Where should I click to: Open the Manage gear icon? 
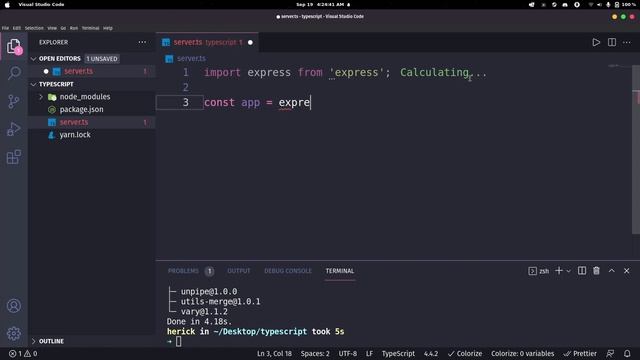click(14, 333)
